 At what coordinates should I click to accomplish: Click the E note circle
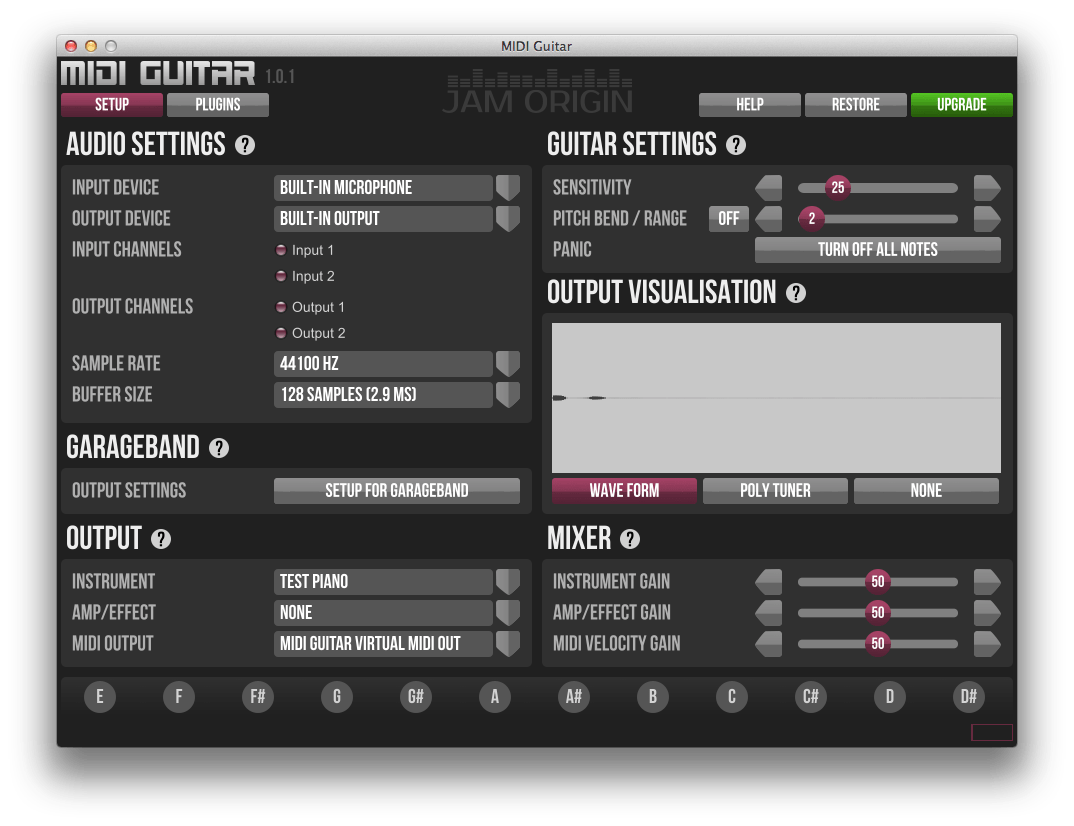(x=100, y=697)
